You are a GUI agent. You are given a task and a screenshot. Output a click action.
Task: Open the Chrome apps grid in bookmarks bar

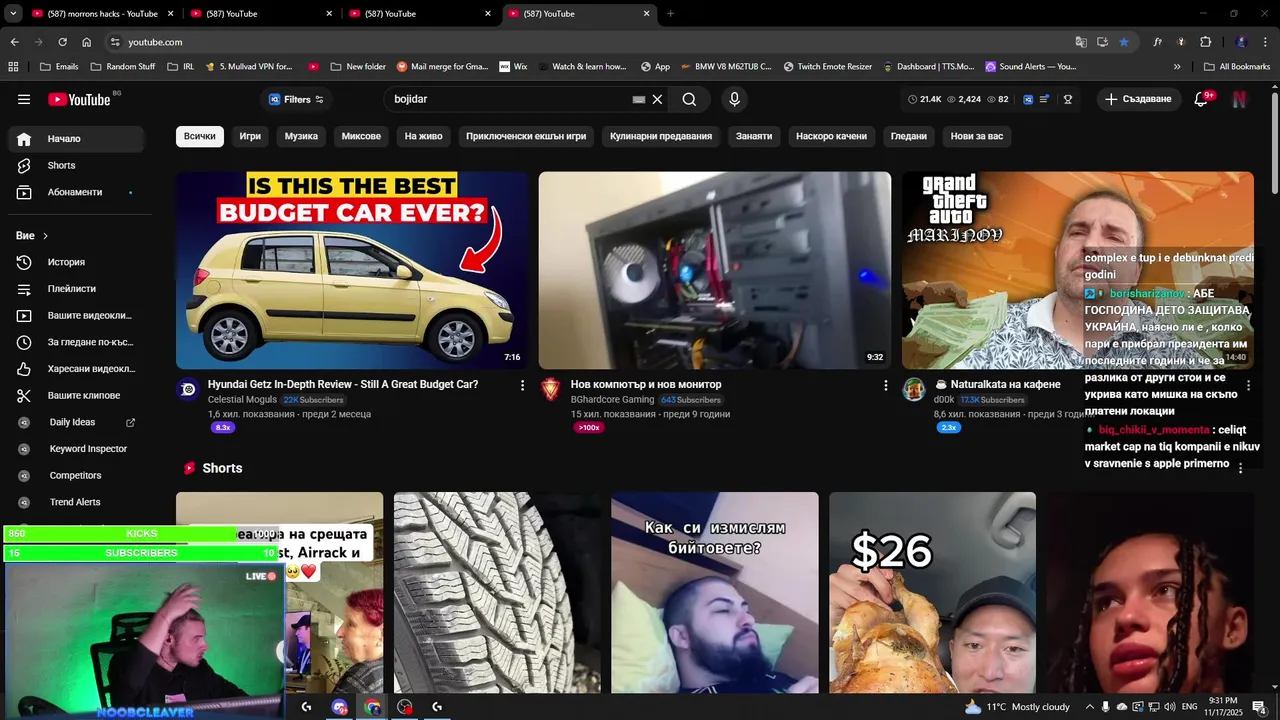13,67
